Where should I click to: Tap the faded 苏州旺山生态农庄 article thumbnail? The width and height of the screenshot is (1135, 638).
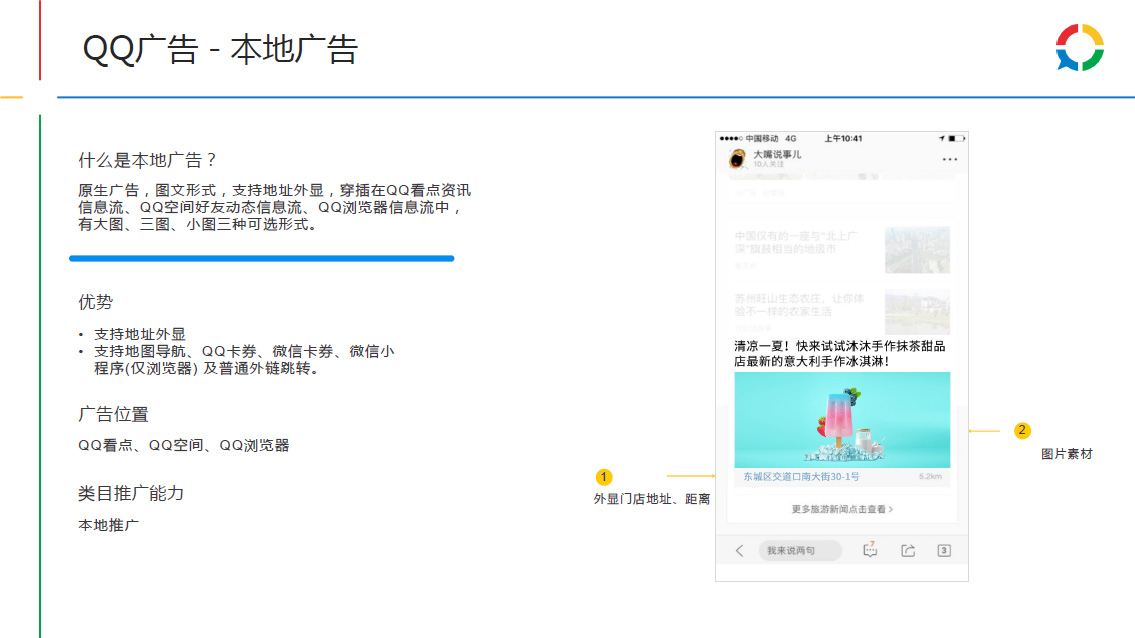(917, 311)
